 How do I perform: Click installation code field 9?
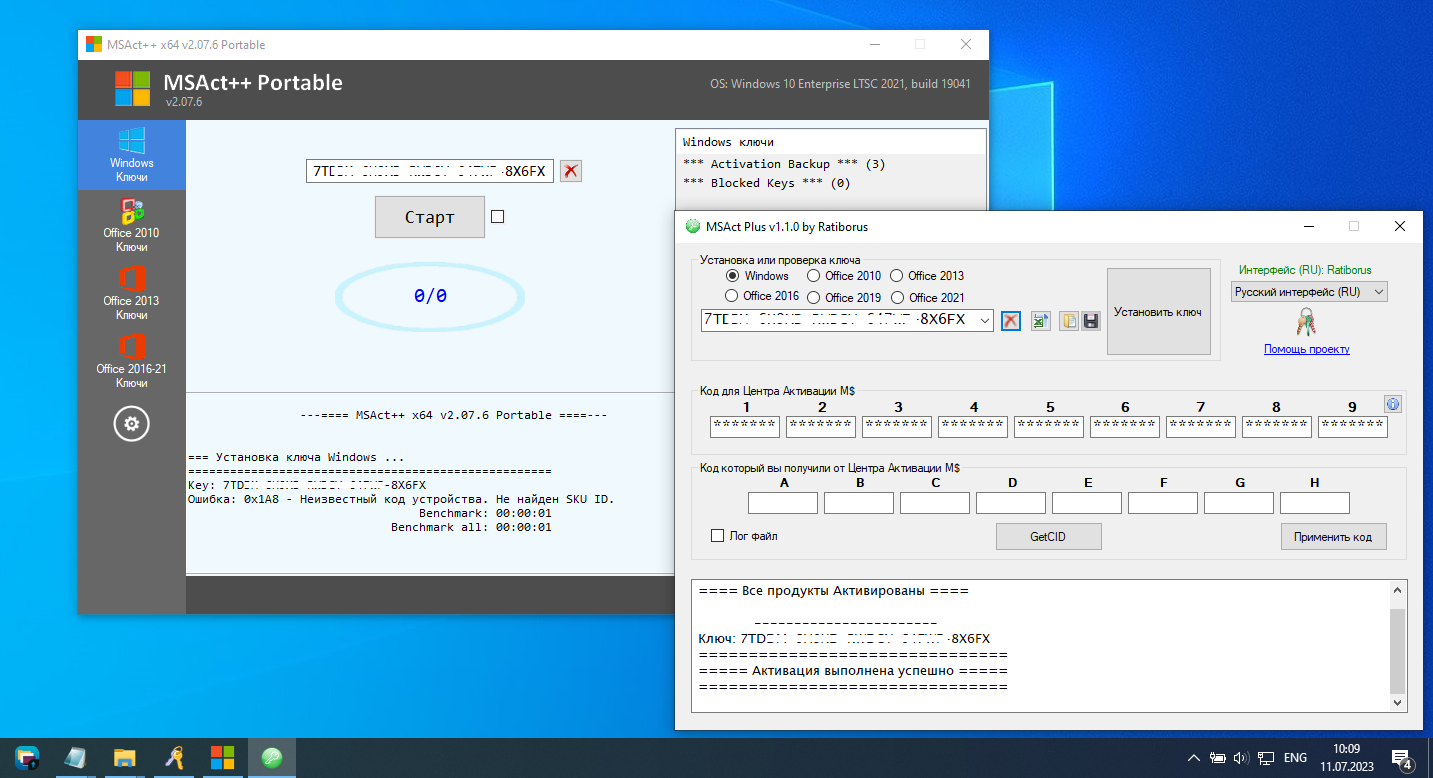[x=1353, y=427]
